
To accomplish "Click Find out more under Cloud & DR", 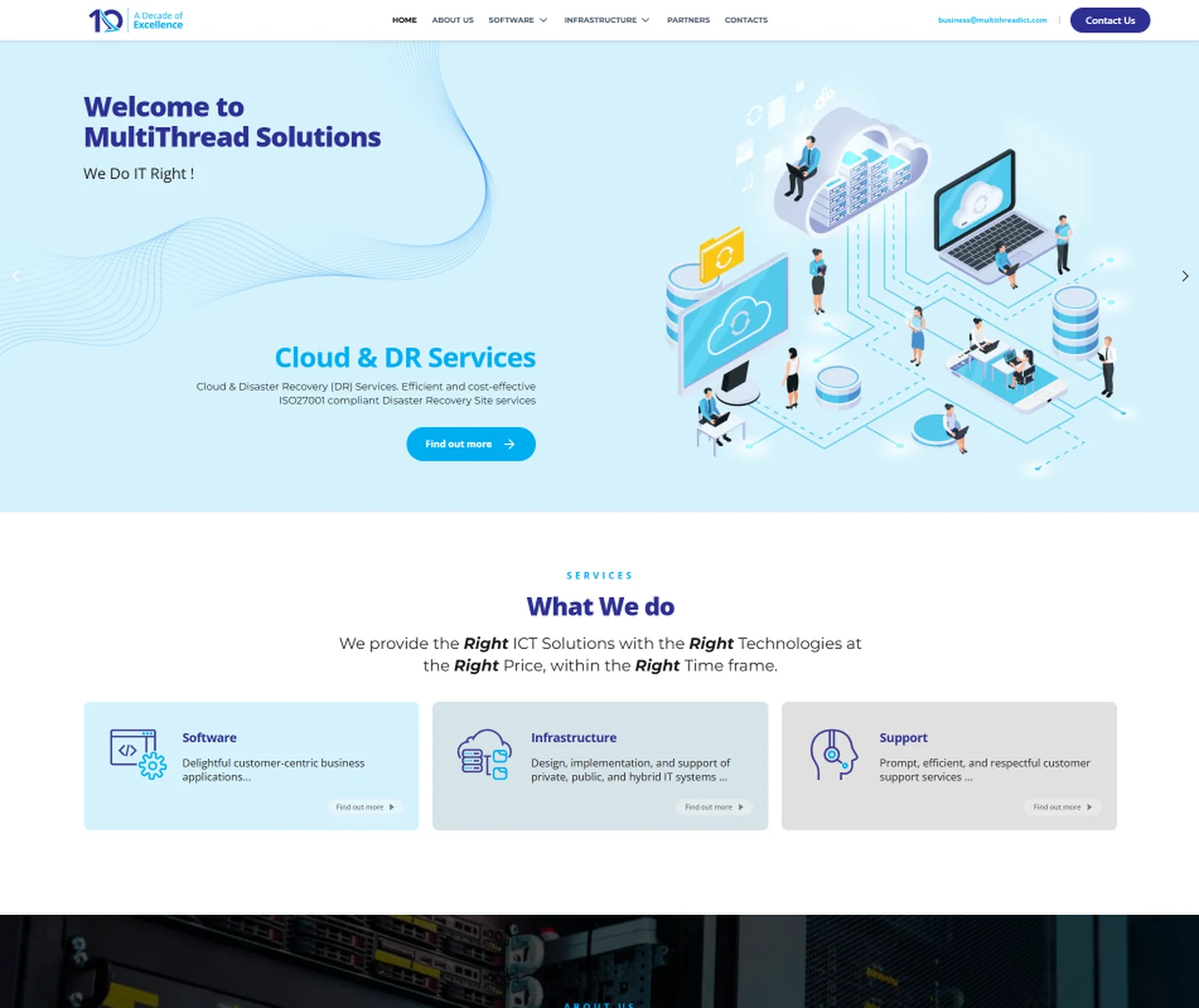I will click(x=471, y=444).
